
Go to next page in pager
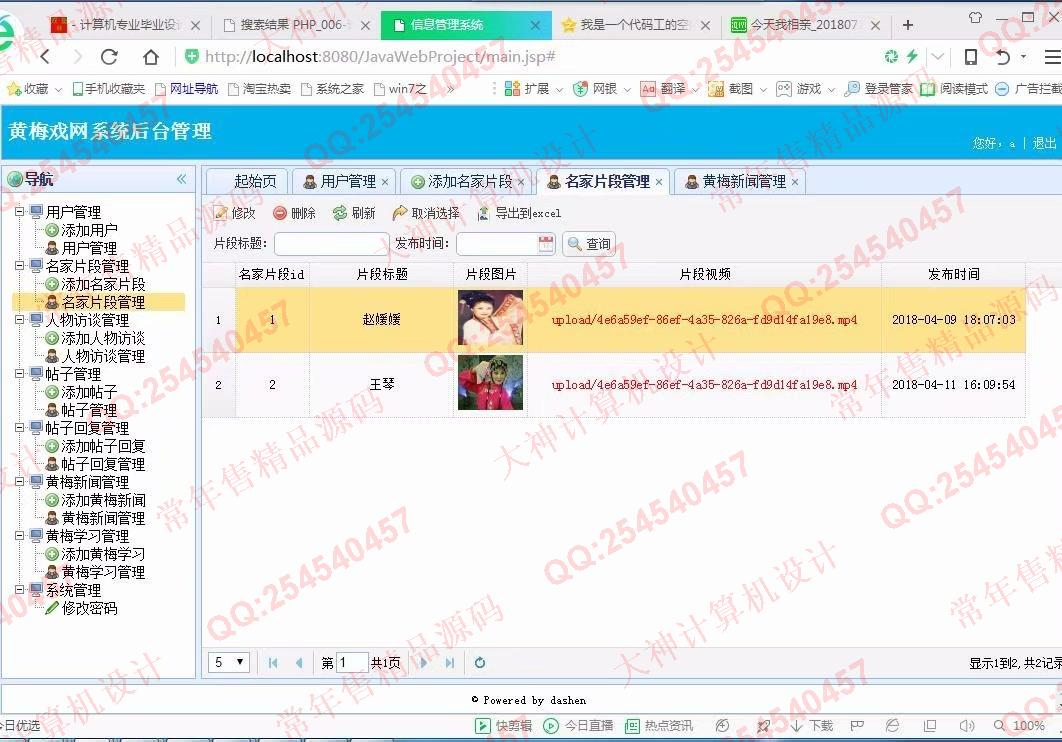point(424,663)
